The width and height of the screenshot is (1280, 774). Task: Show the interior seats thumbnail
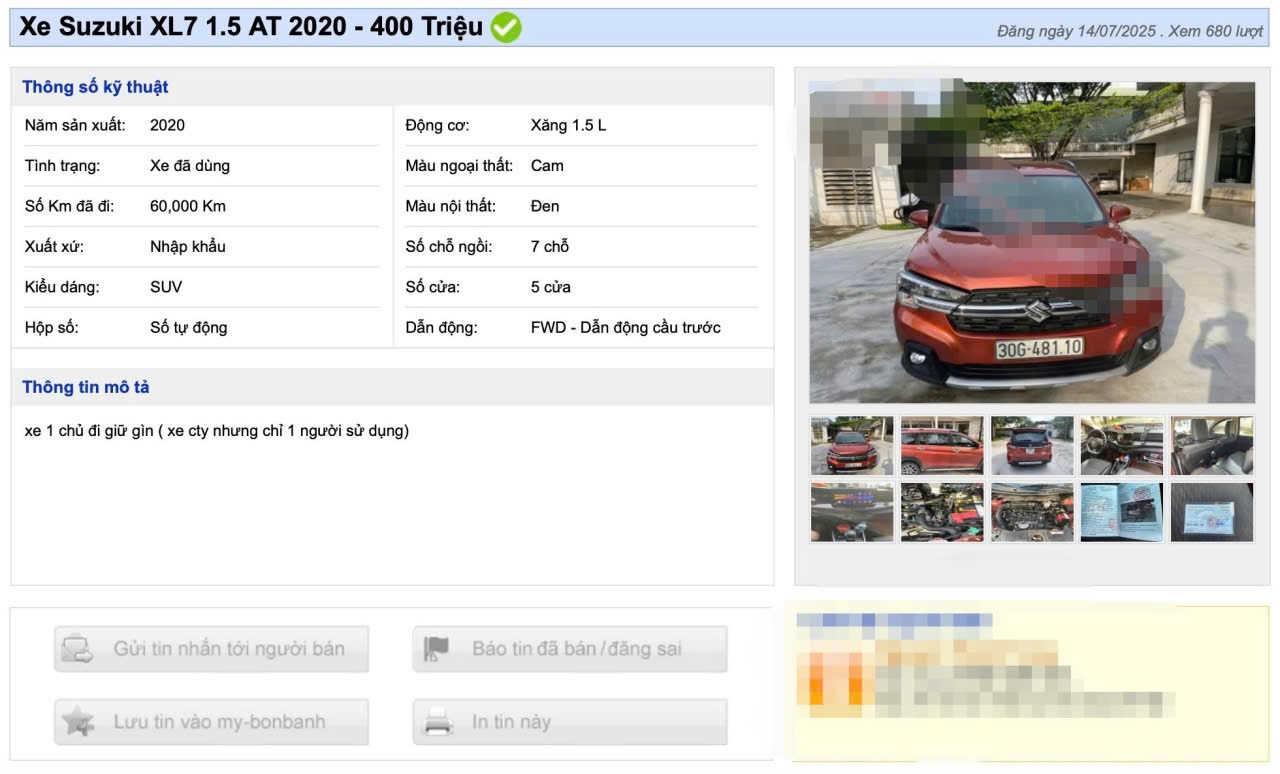(1212, 445)
